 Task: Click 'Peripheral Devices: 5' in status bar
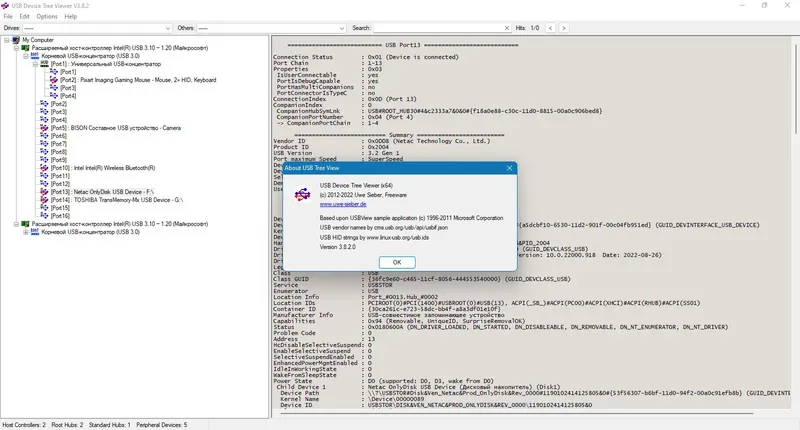(x=161, y=425)
